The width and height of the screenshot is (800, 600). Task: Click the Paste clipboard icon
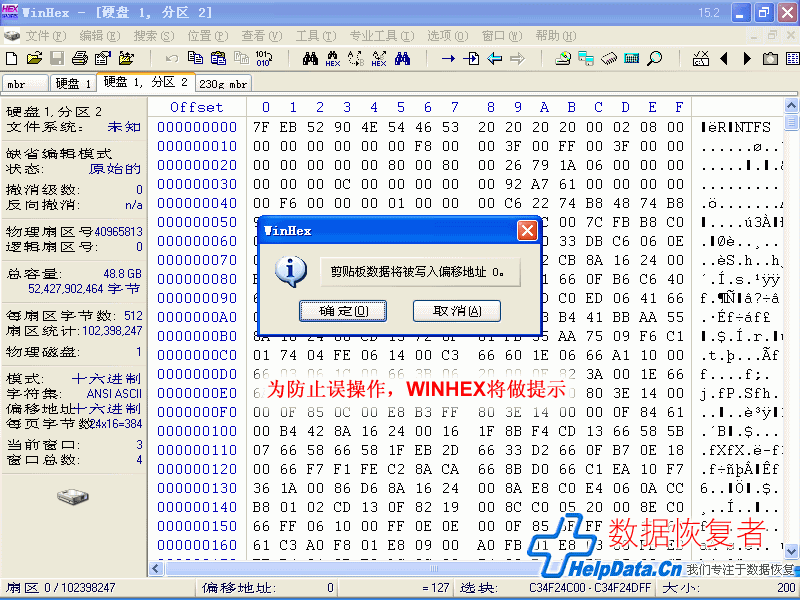click(218, 58)
